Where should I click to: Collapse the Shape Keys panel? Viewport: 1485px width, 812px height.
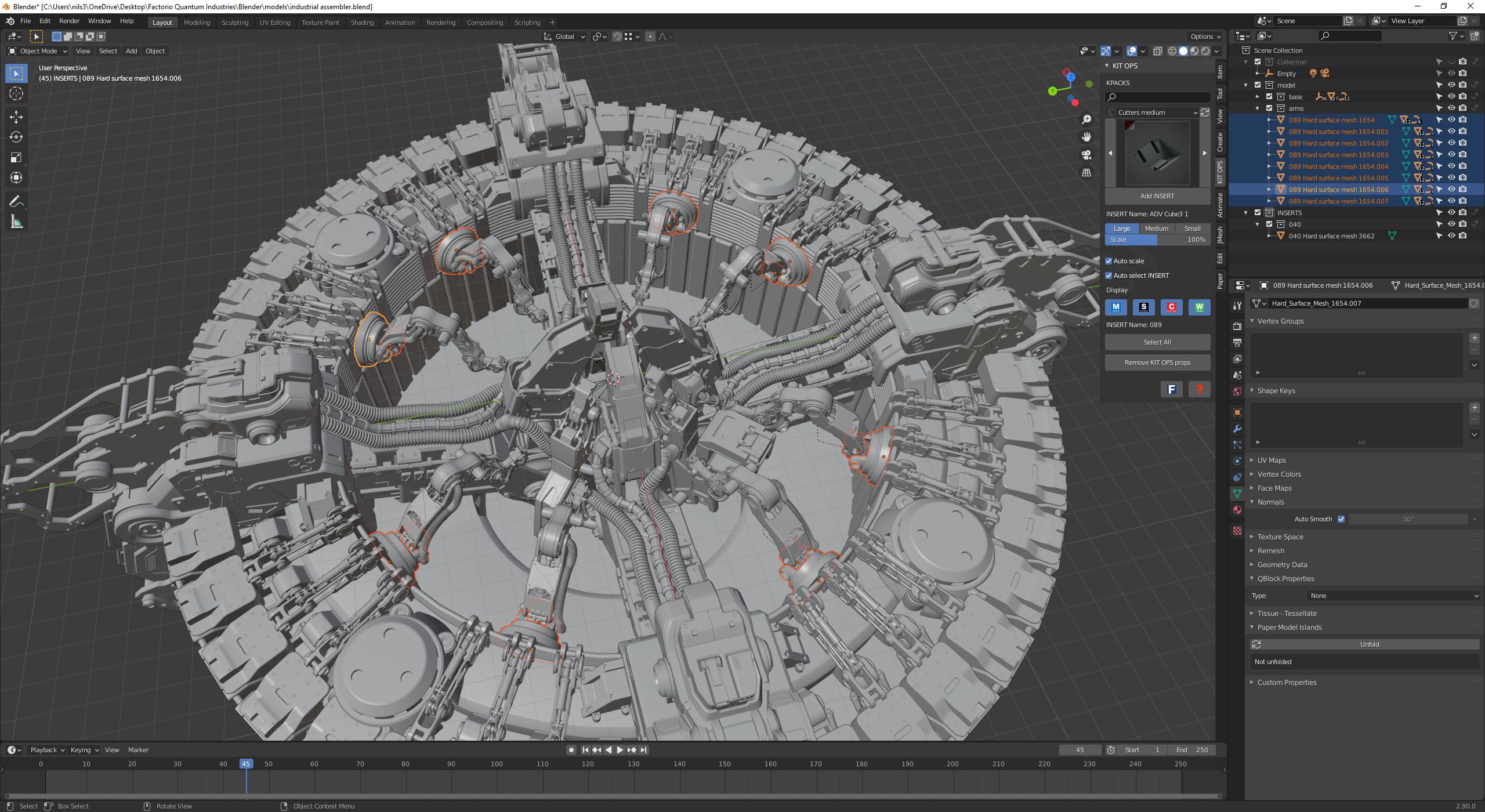point(1276,391)
